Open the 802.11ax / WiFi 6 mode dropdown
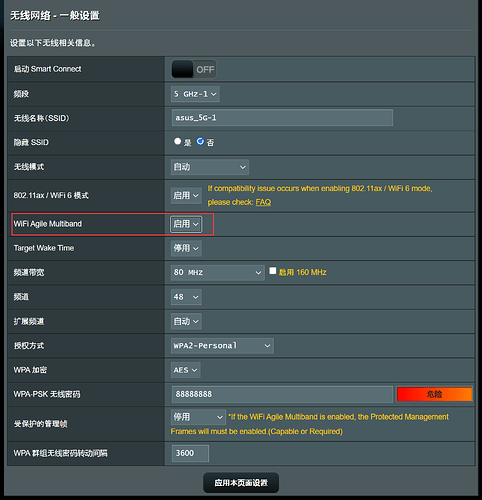Image resolution: width=482 pixels, height=500 pixels. pyautogui.click(x=186, y=195)
